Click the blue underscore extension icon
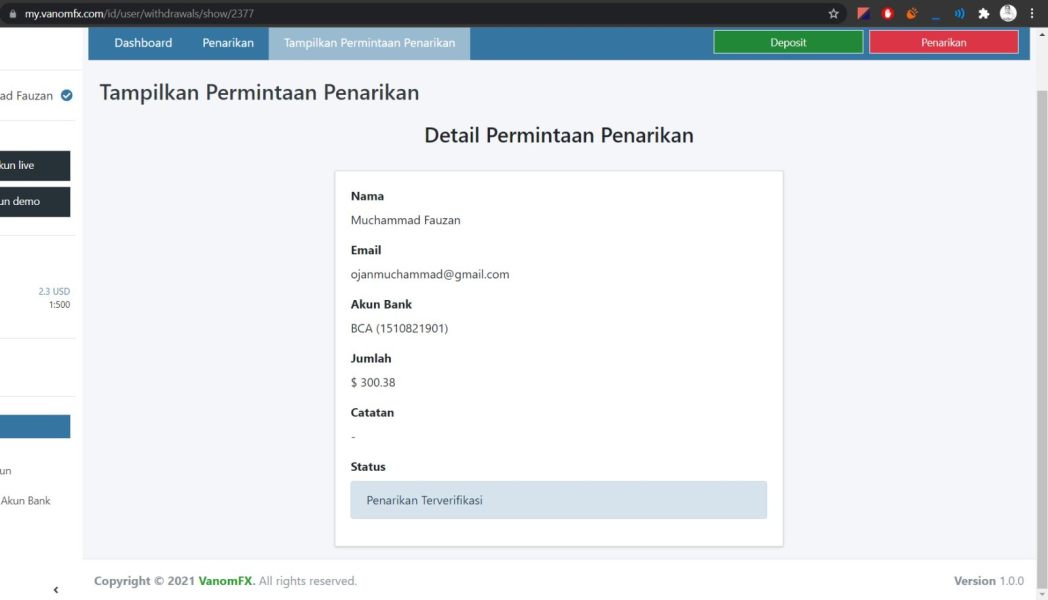The width and height of the screenshot is (1048, 600). (936, 15)
